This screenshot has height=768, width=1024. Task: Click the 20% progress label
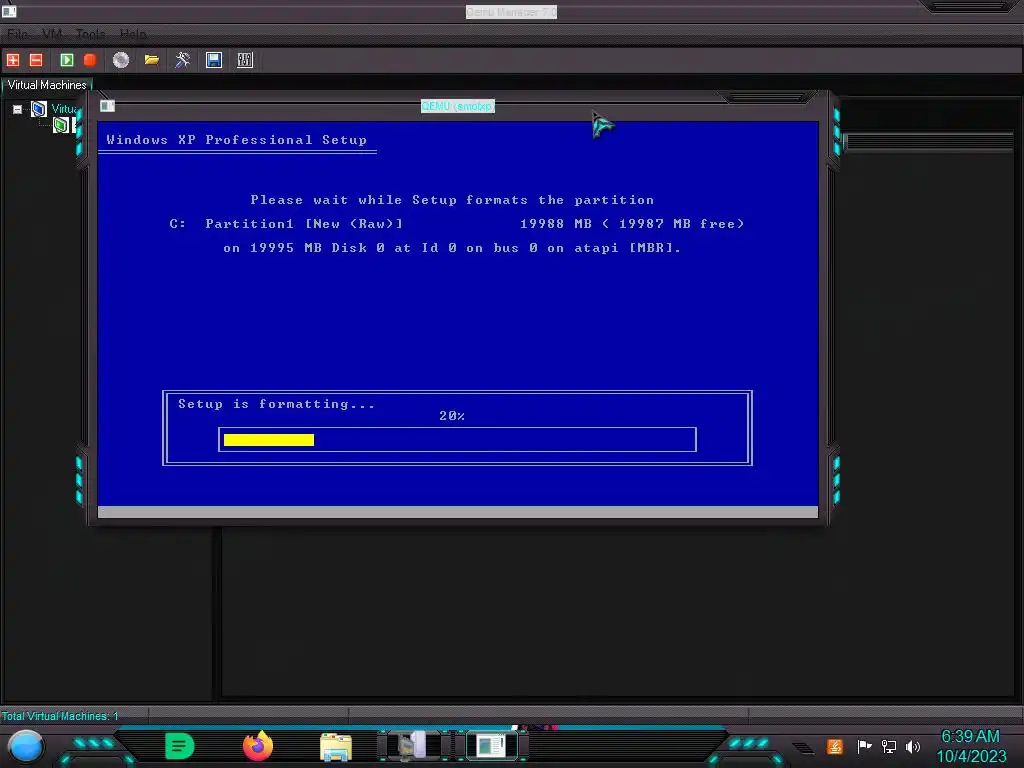(x=452, y=415)
